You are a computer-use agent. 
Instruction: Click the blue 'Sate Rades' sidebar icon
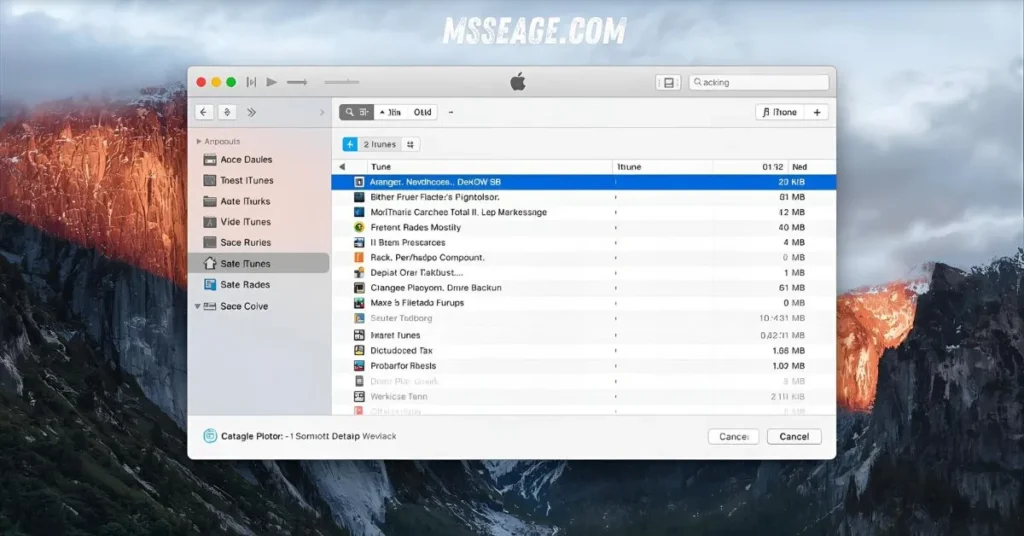(210, 285)
